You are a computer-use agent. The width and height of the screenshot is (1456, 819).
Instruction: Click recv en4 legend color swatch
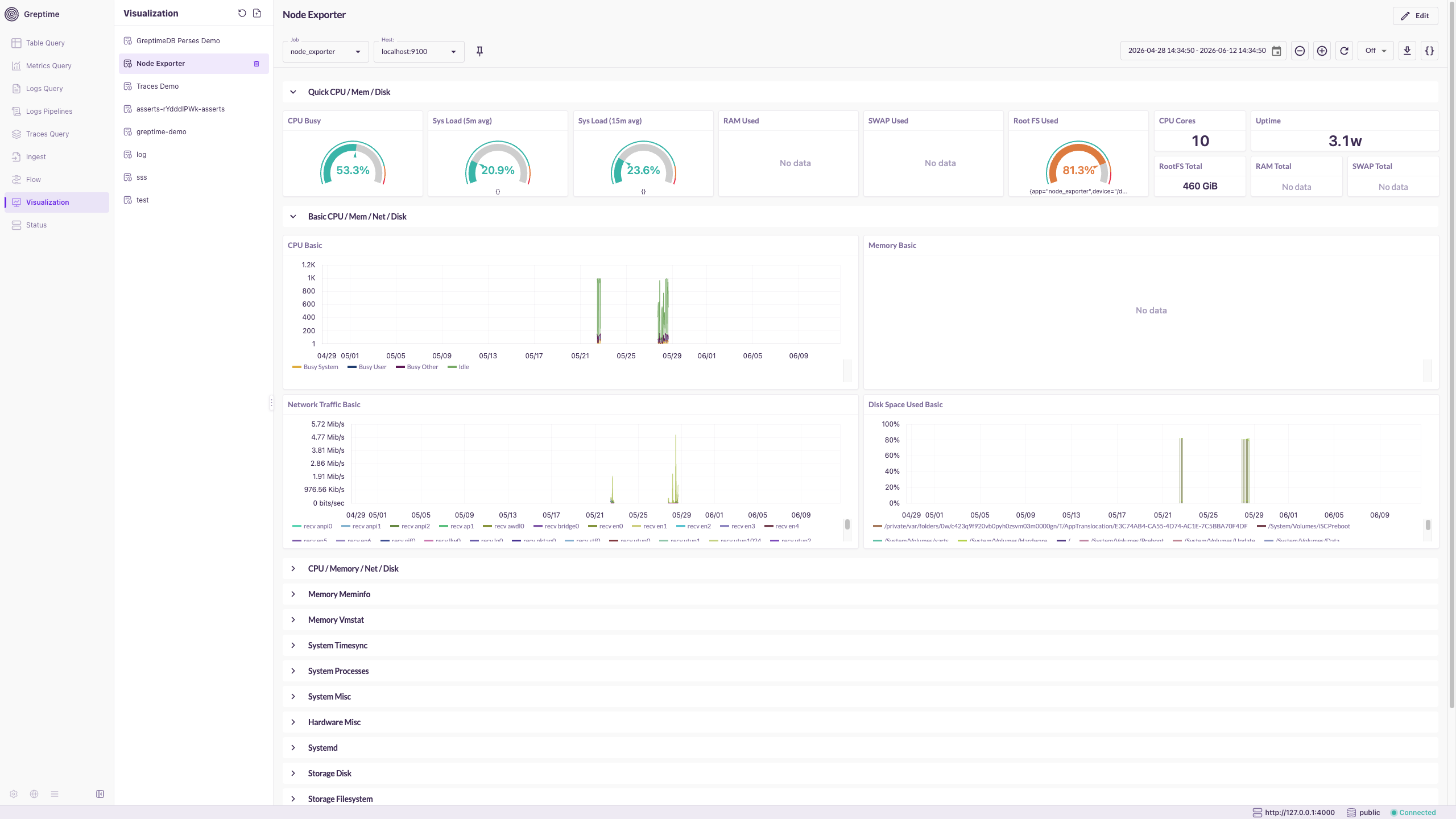pos(769,526)
